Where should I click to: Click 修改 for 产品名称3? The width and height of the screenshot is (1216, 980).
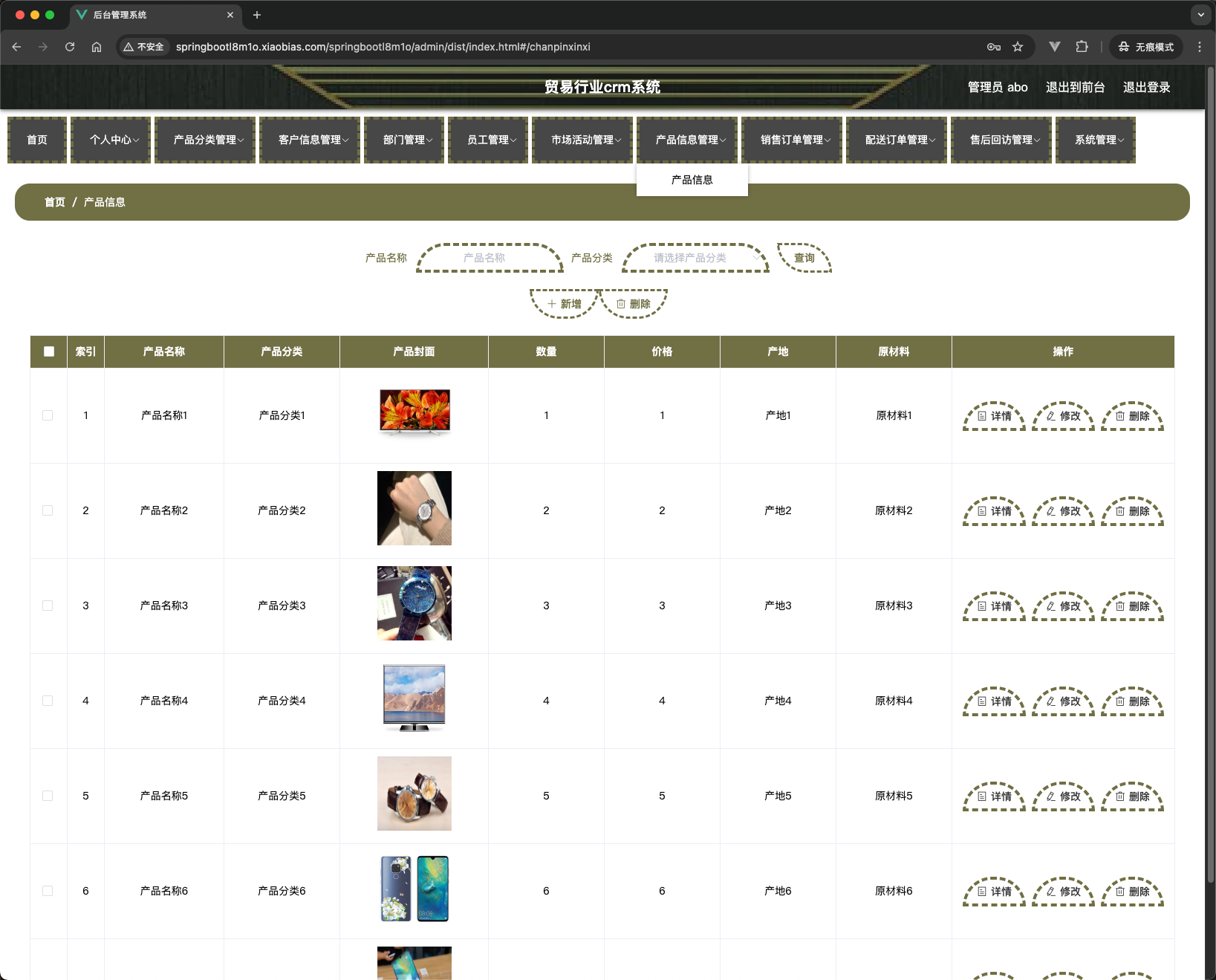pos(1063,606)
